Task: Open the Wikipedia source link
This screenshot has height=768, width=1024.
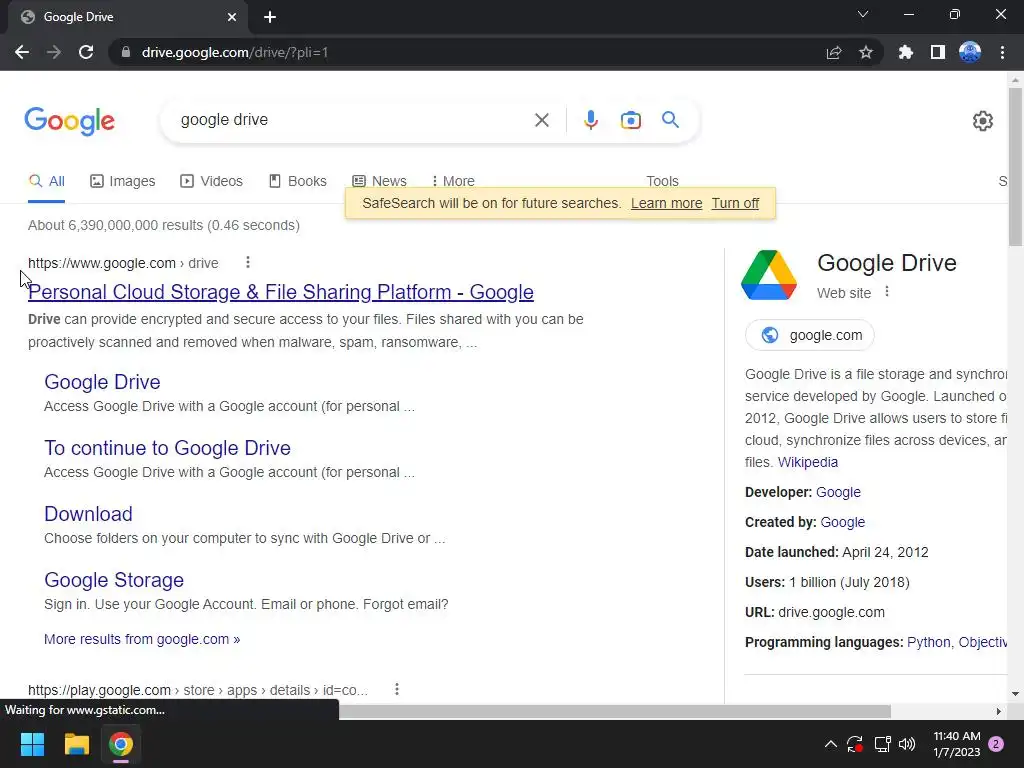Action: click(x=808, y=462)
